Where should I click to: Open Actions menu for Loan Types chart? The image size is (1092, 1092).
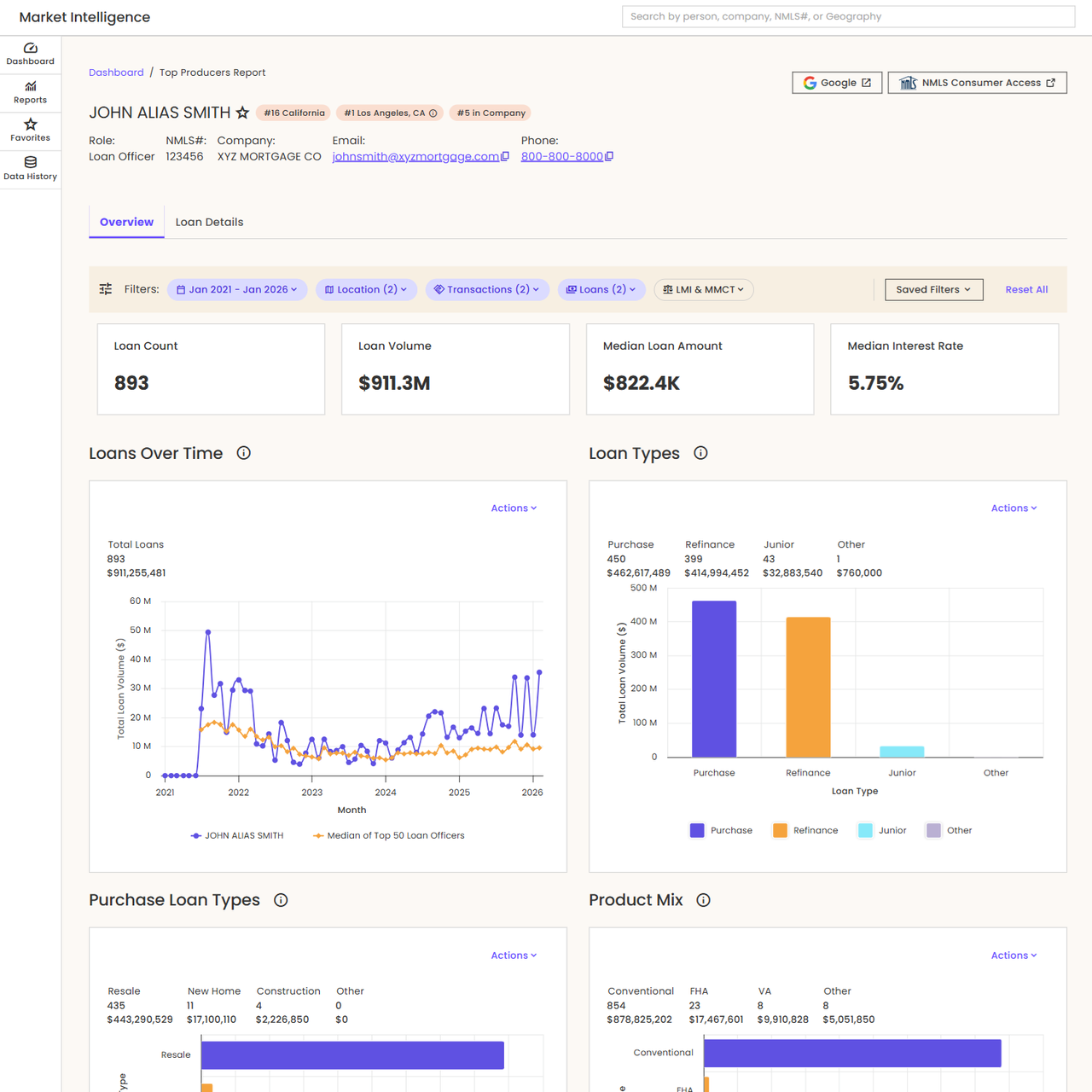[x=1014, y=508]
